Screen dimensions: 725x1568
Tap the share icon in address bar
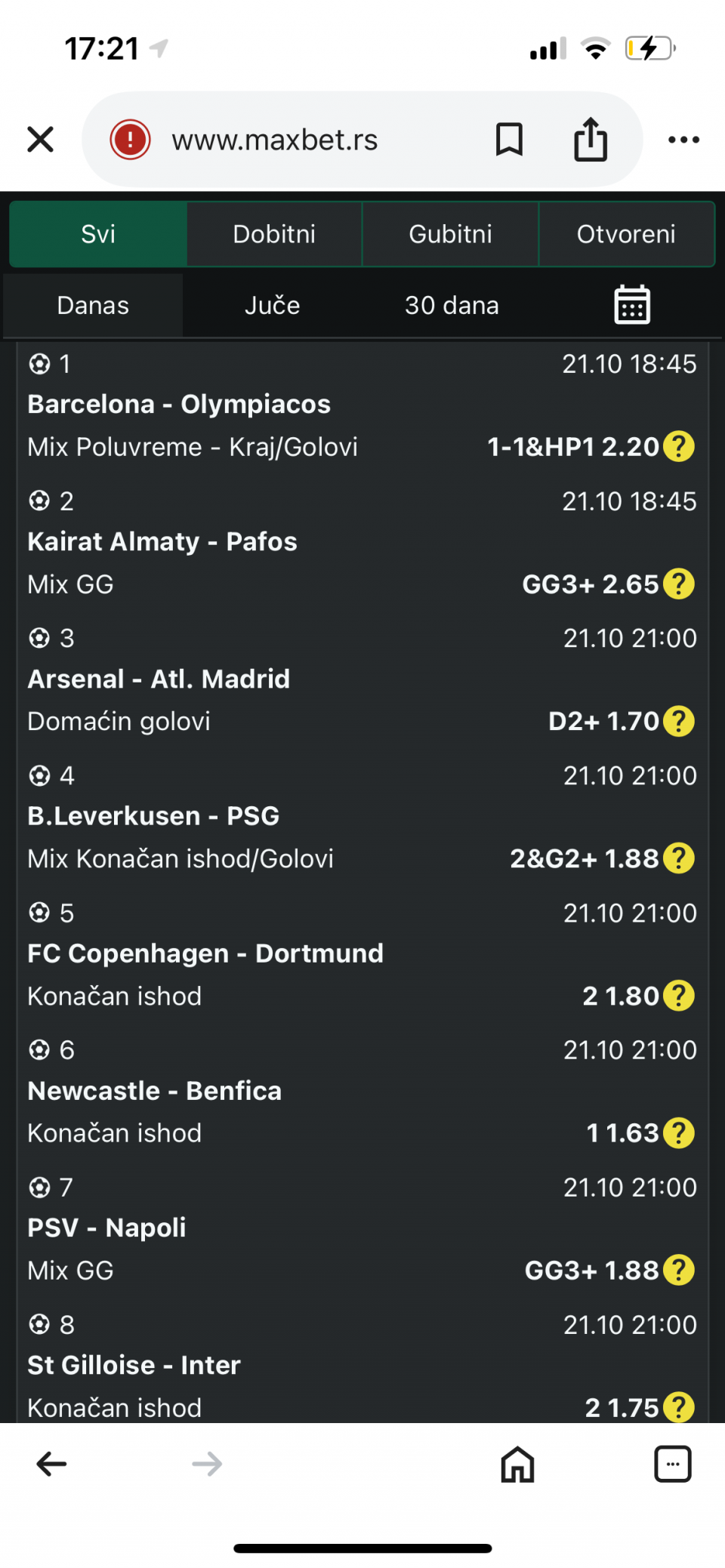pos(590,140)
